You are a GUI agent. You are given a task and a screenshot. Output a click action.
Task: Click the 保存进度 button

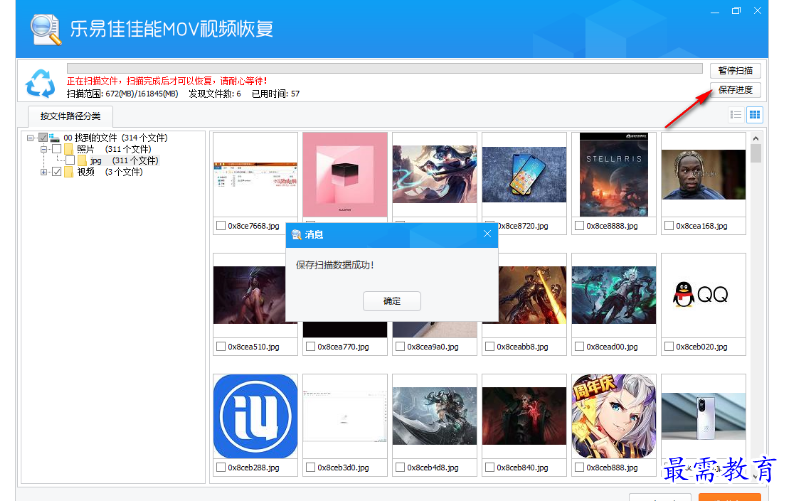pos(737,90)
